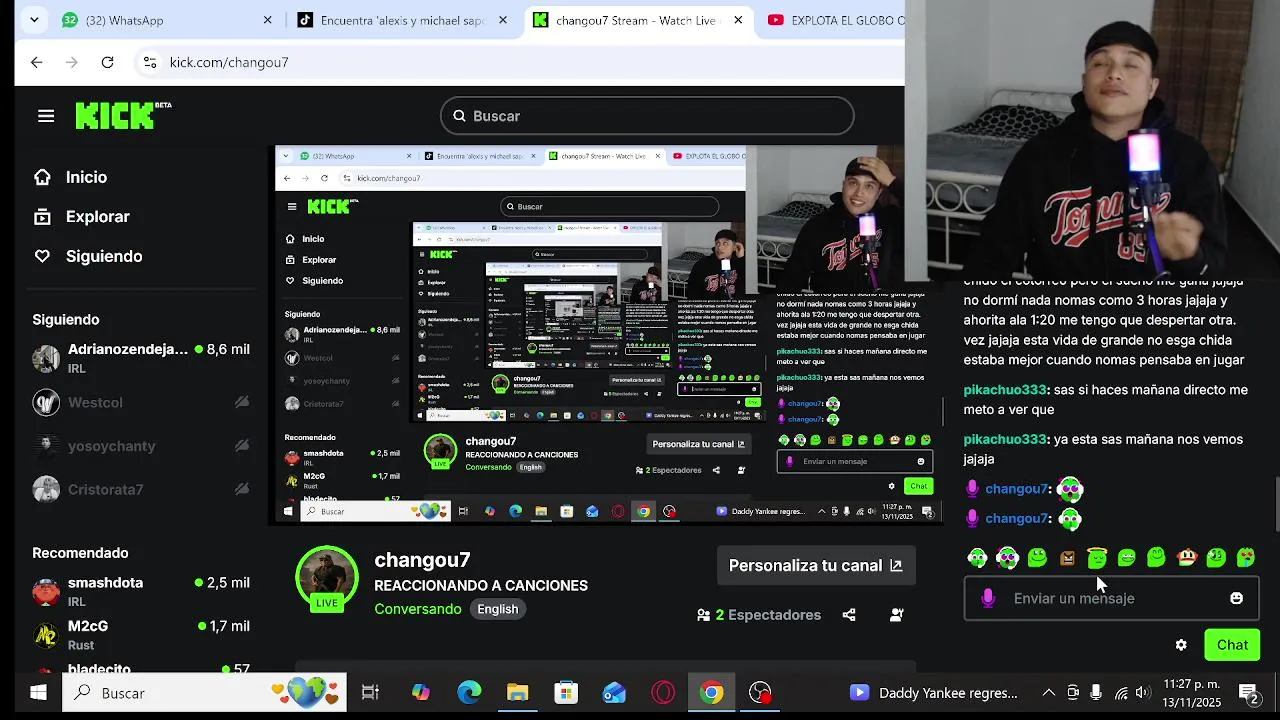Click the Enviar un mensaje field
The image size is (1280, 720).
pyautogui.click(x=1110, y=598)
